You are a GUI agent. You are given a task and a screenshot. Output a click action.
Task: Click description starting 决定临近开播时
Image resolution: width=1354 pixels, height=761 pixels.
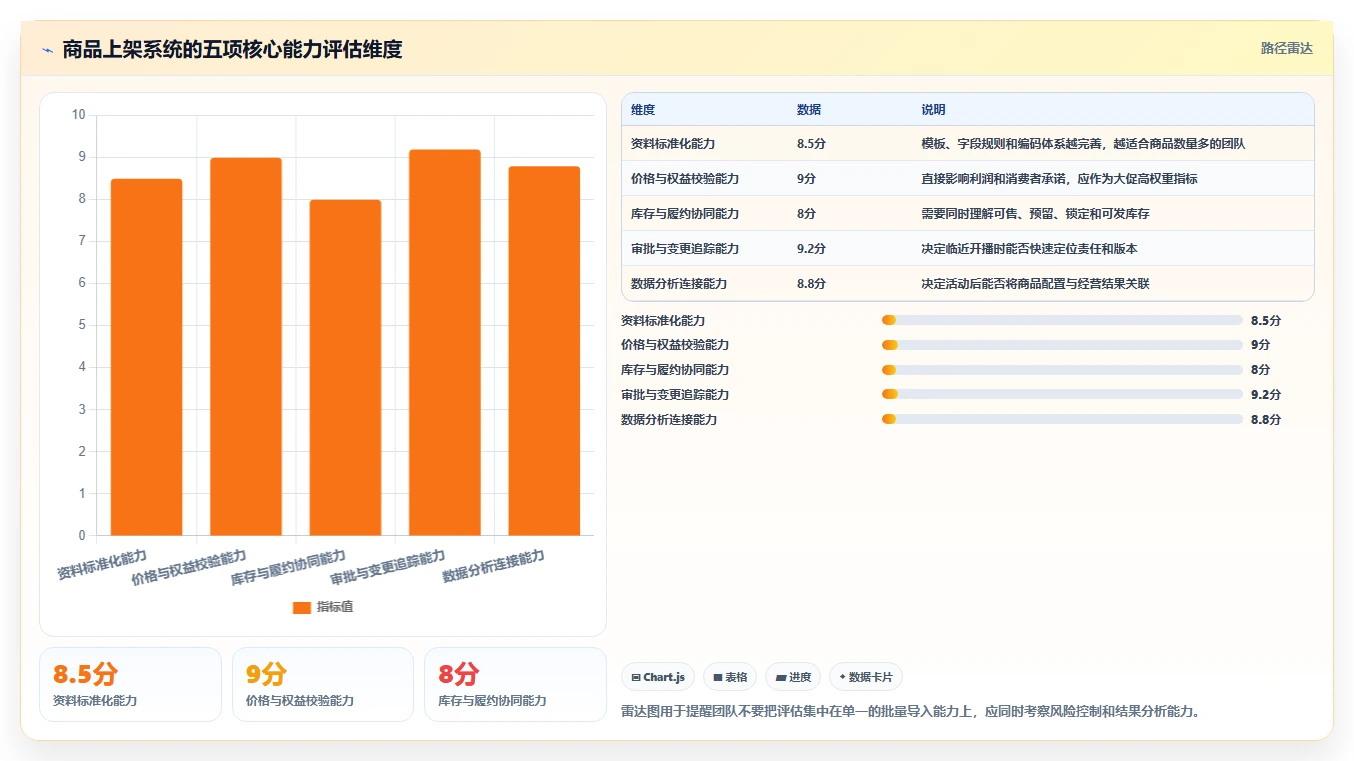[x=1029, y=249]
